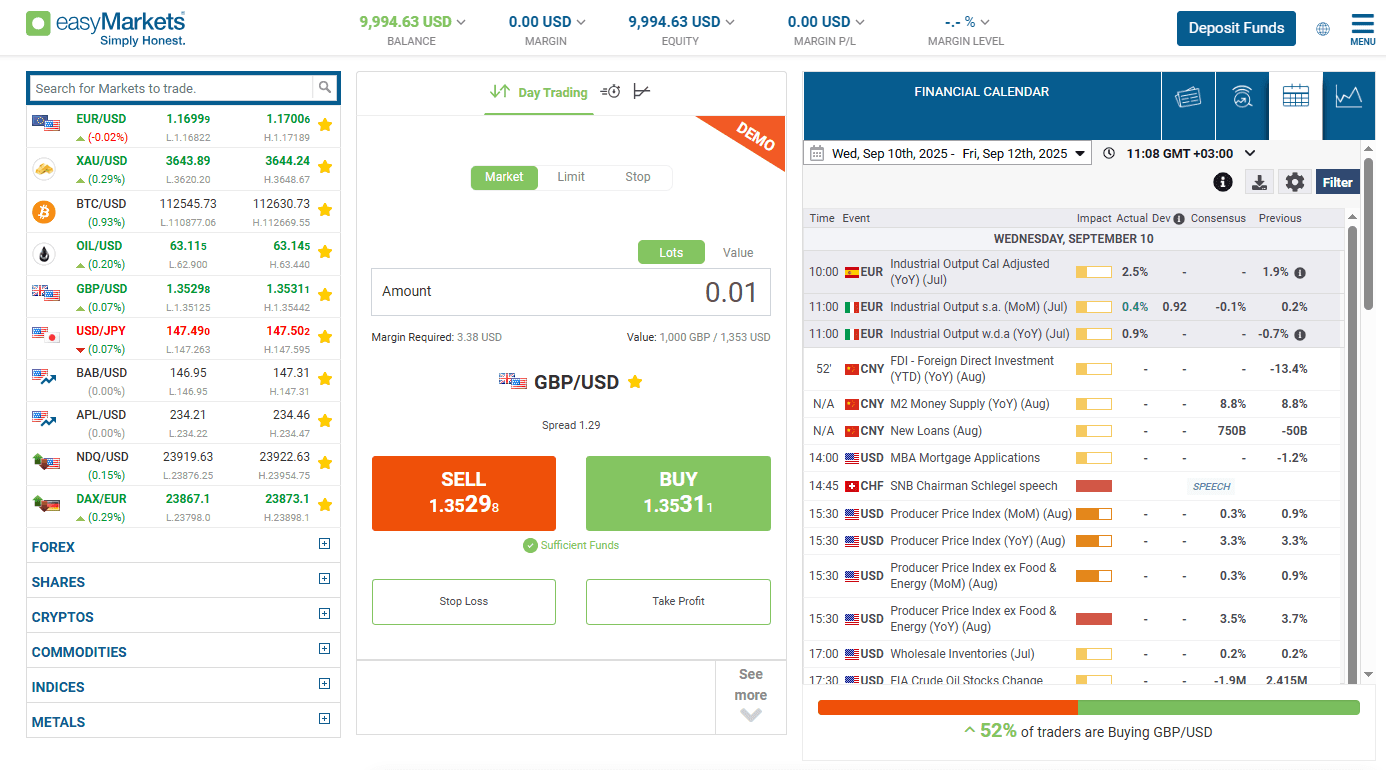Click the NDQ/USD index icon
Viewport: 1386px width, 770px height.
(45, 461)
